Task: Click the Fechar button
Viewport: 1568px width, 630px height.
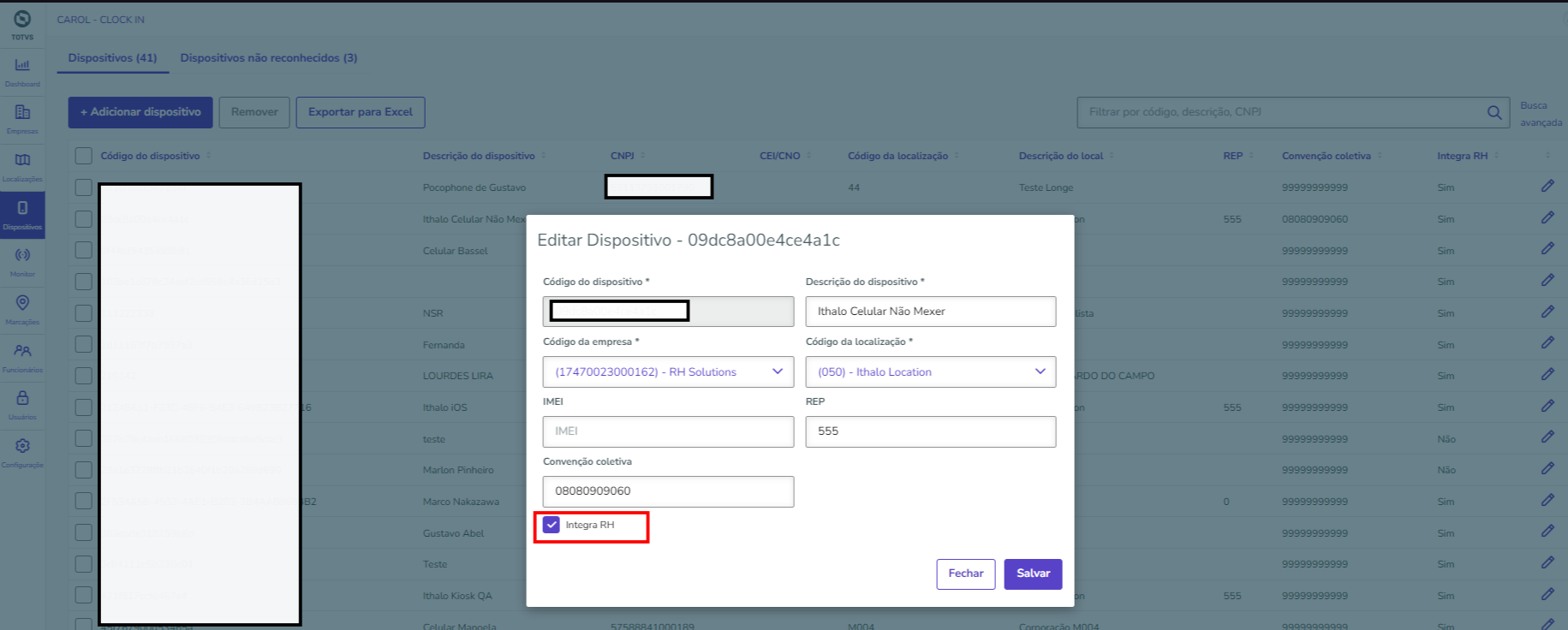Action: (x=965, y=574)
